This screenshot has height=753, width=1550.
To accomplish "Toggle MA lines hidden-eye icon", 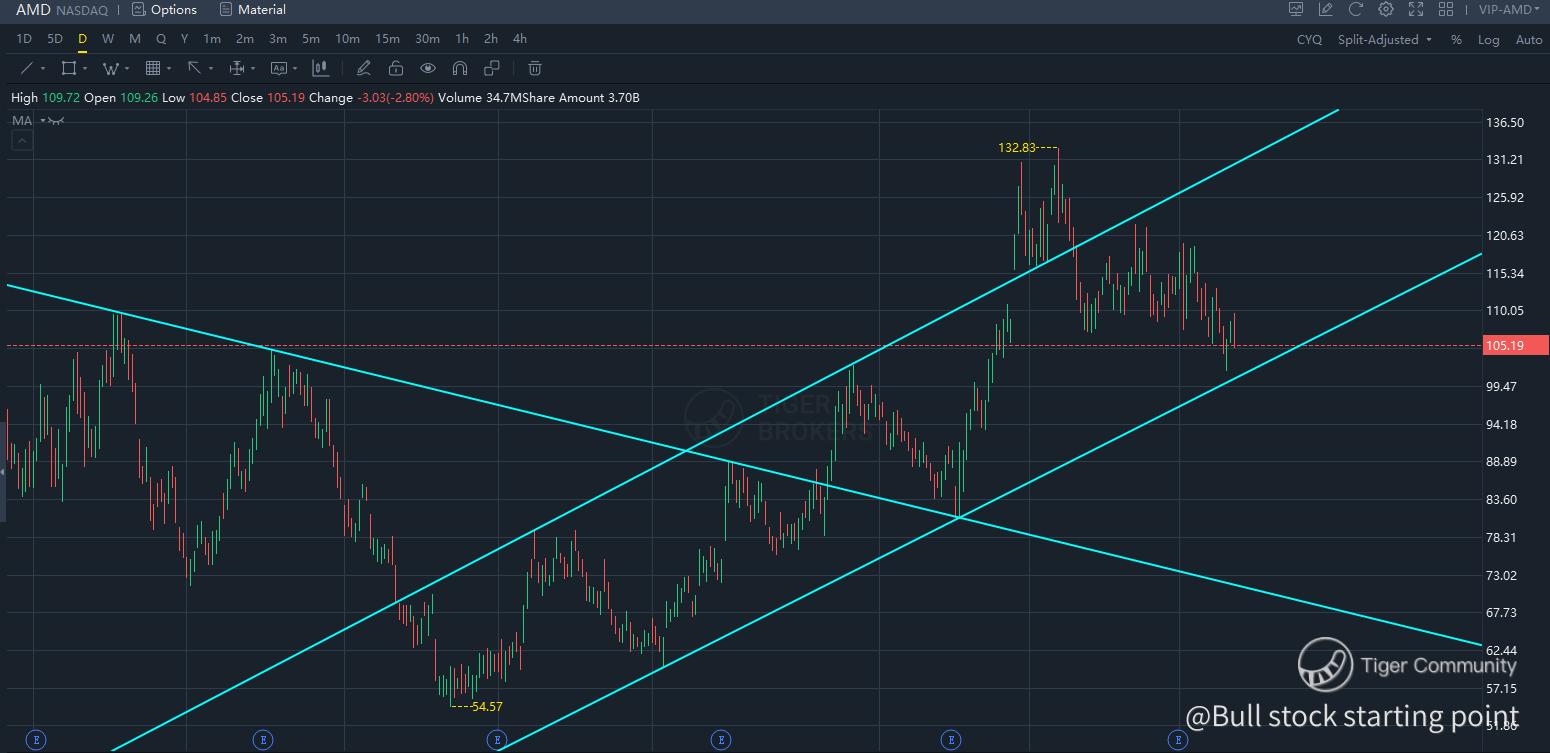I will tap(56, 120).
